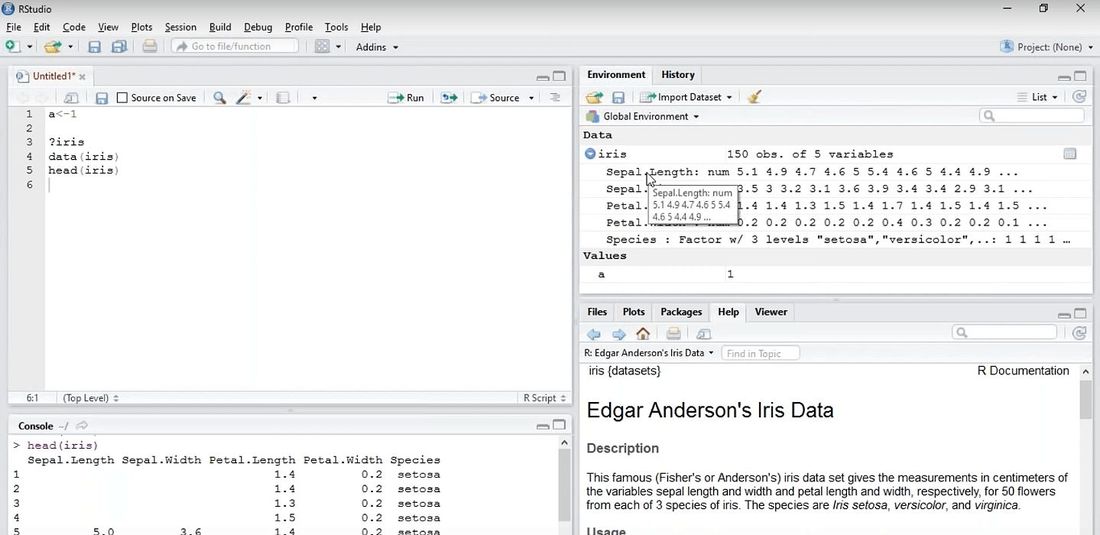Close the Untitled1 tab
Screen dimensions: 1100x535
tap(82, 76)
